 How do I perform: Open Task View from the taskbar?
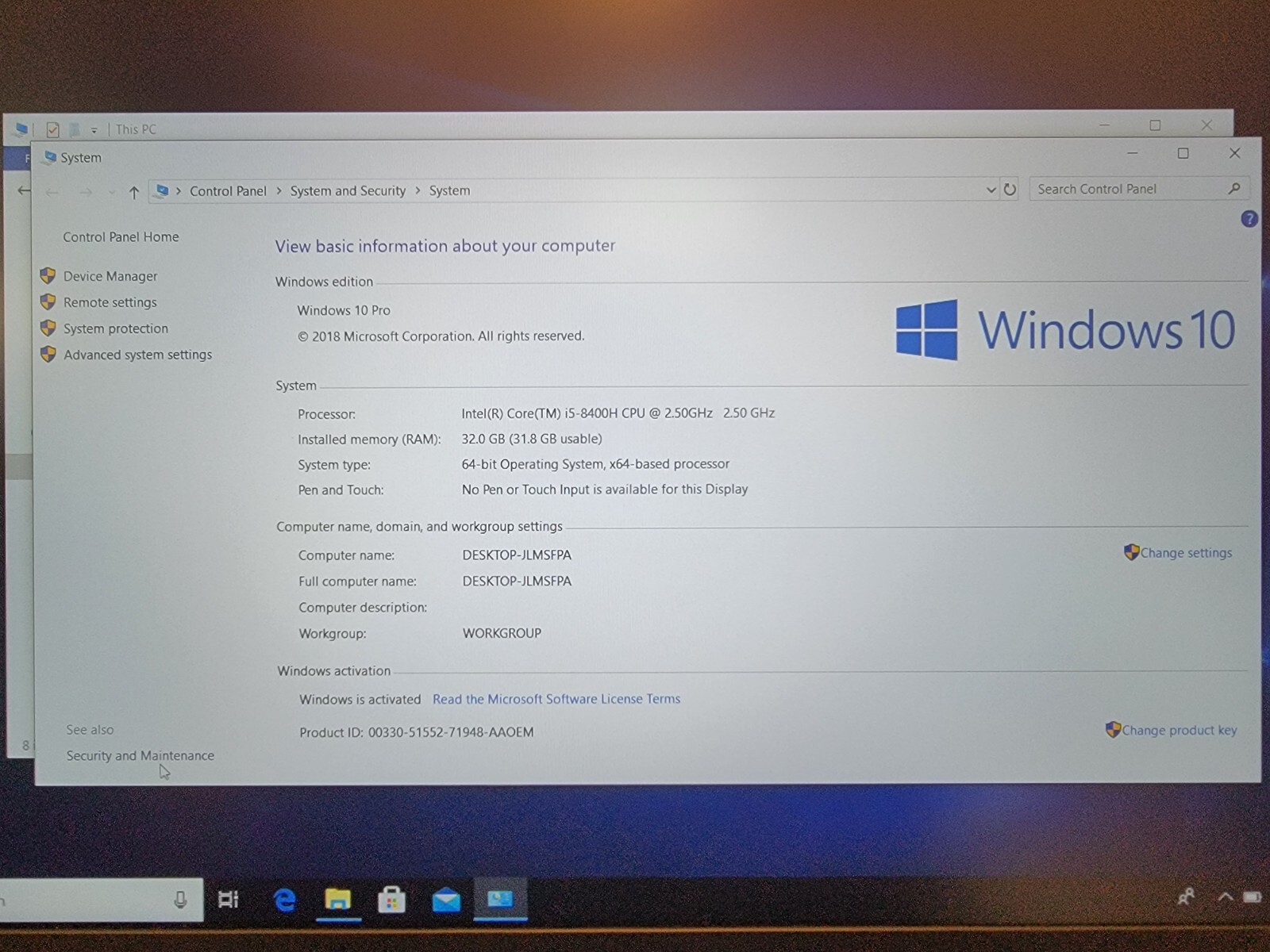pyautogui.click(x=229, y=900)
